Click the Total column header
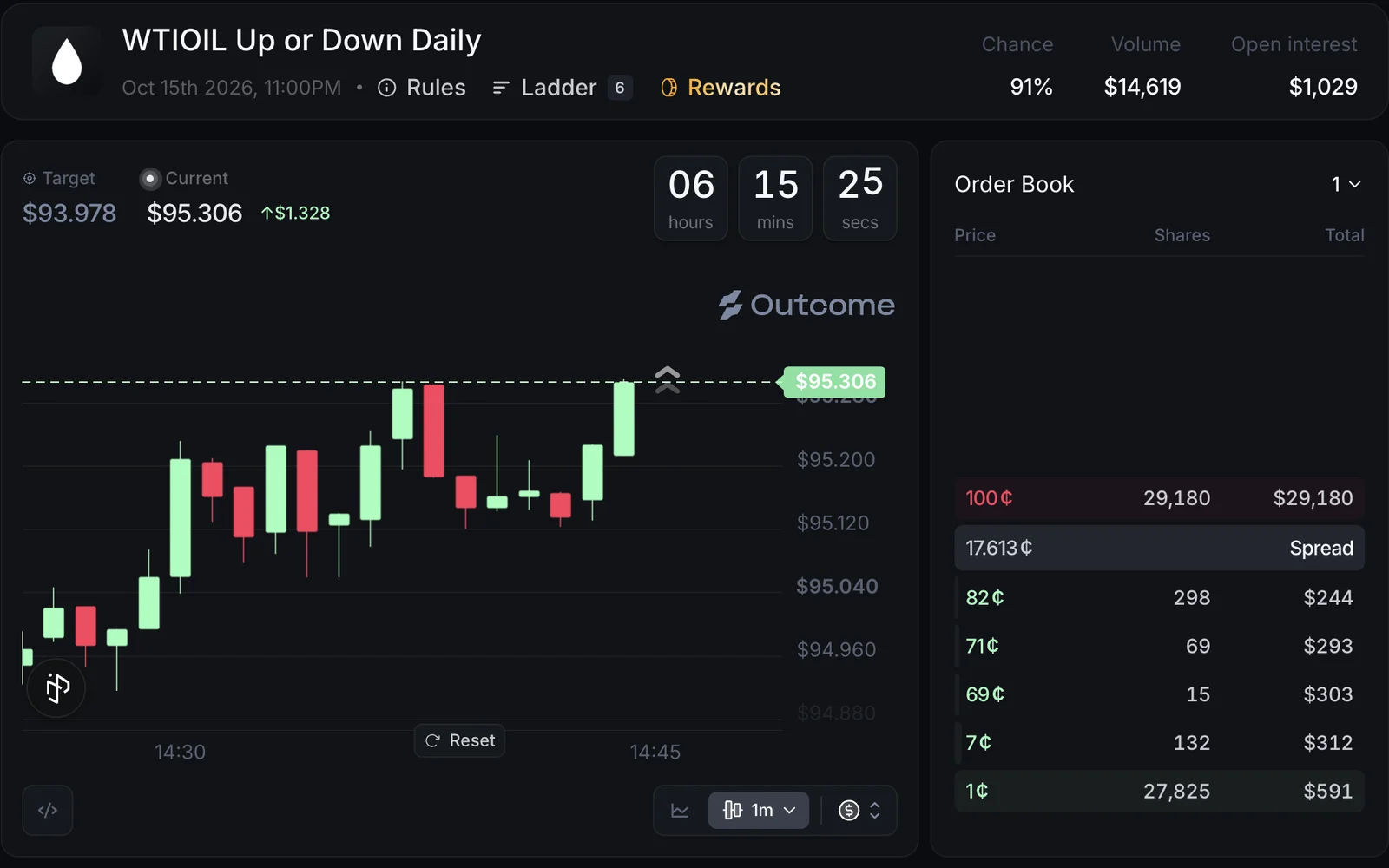 coord(1344,235)
